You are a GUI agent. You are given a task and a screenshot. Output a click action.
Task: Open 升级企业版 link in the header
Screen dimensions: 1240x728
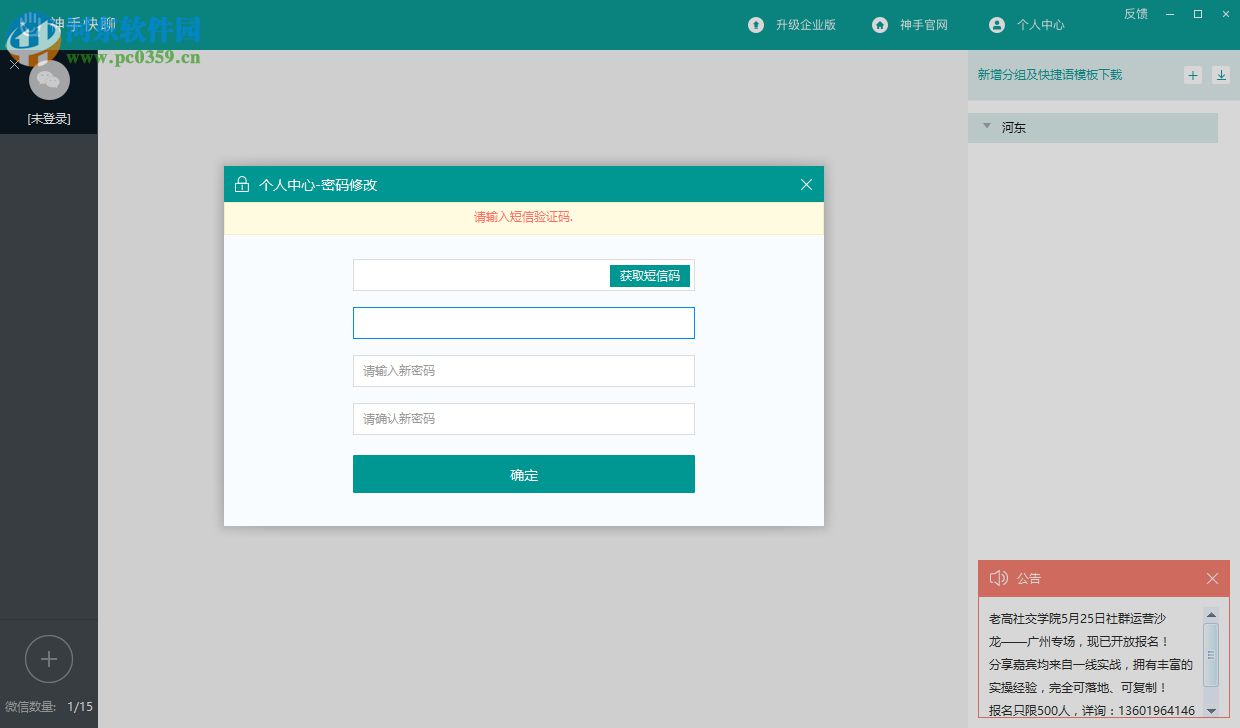[805, 25]
